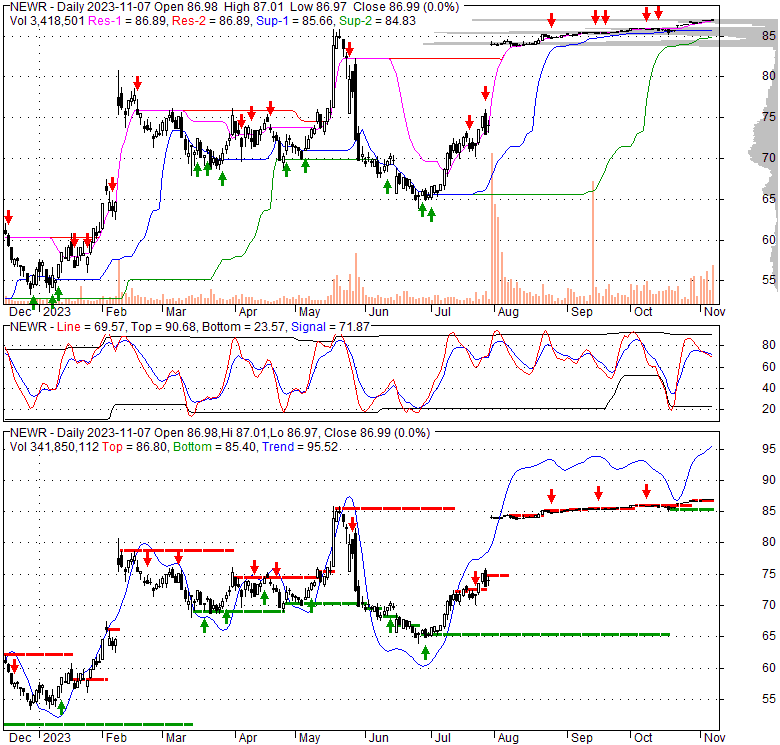Click 'Top = 86.80' in bottom chart legend
Screen dimensions: 780x745
coord(135,447)
